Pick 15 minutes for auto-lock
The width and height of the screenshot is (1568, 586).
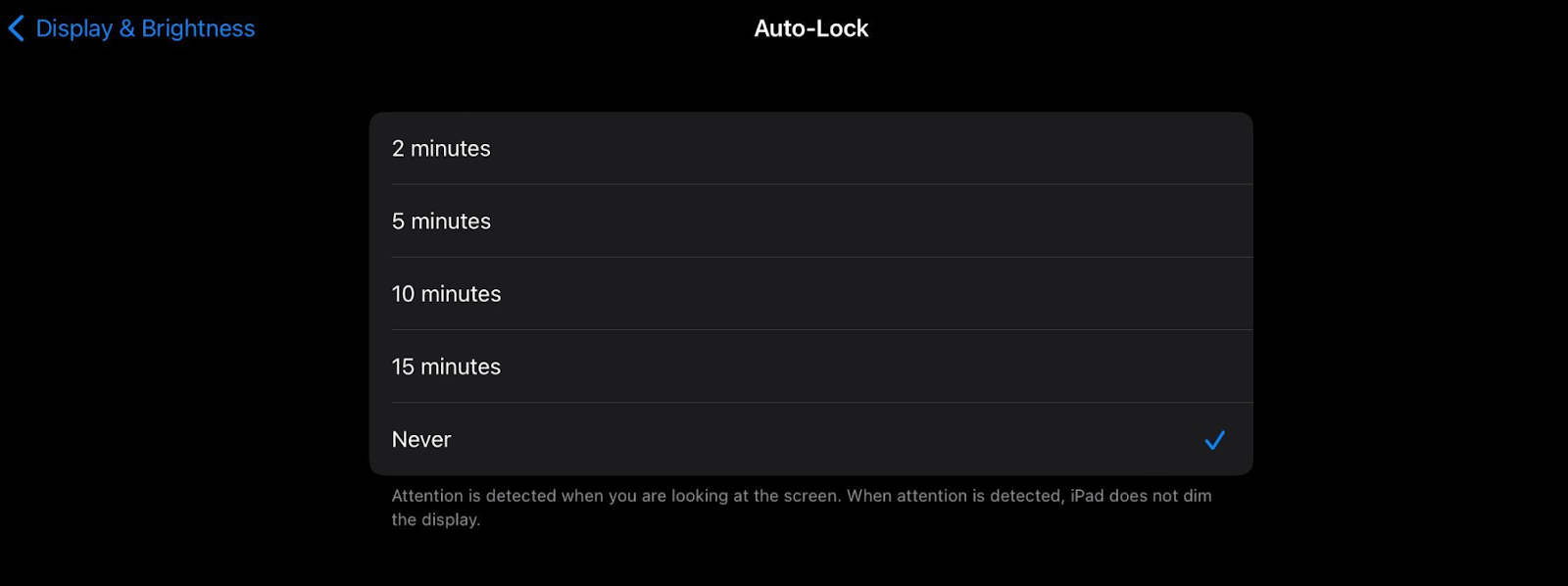810,366
